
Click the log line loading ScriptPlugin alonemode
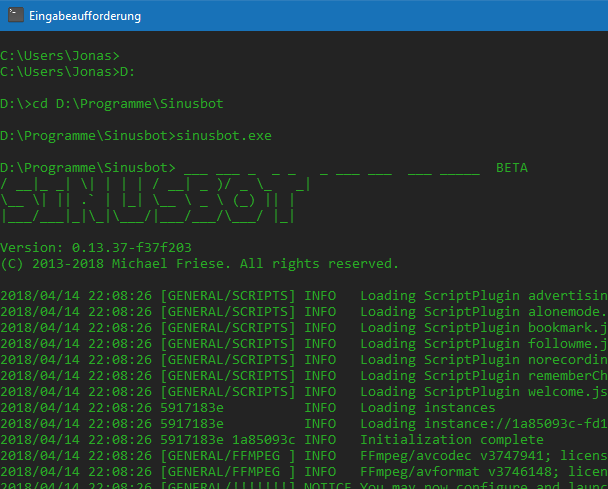[304, 312]
